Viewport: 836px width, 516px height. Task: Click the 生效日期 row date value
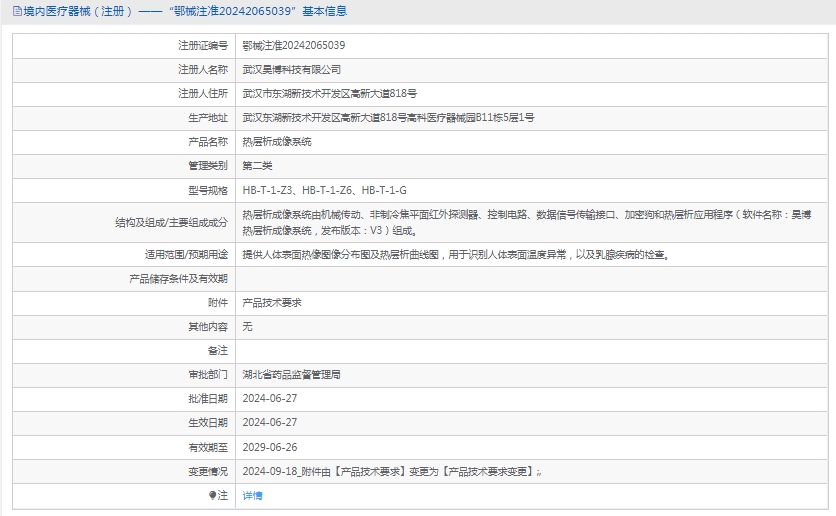click(270, 423)
